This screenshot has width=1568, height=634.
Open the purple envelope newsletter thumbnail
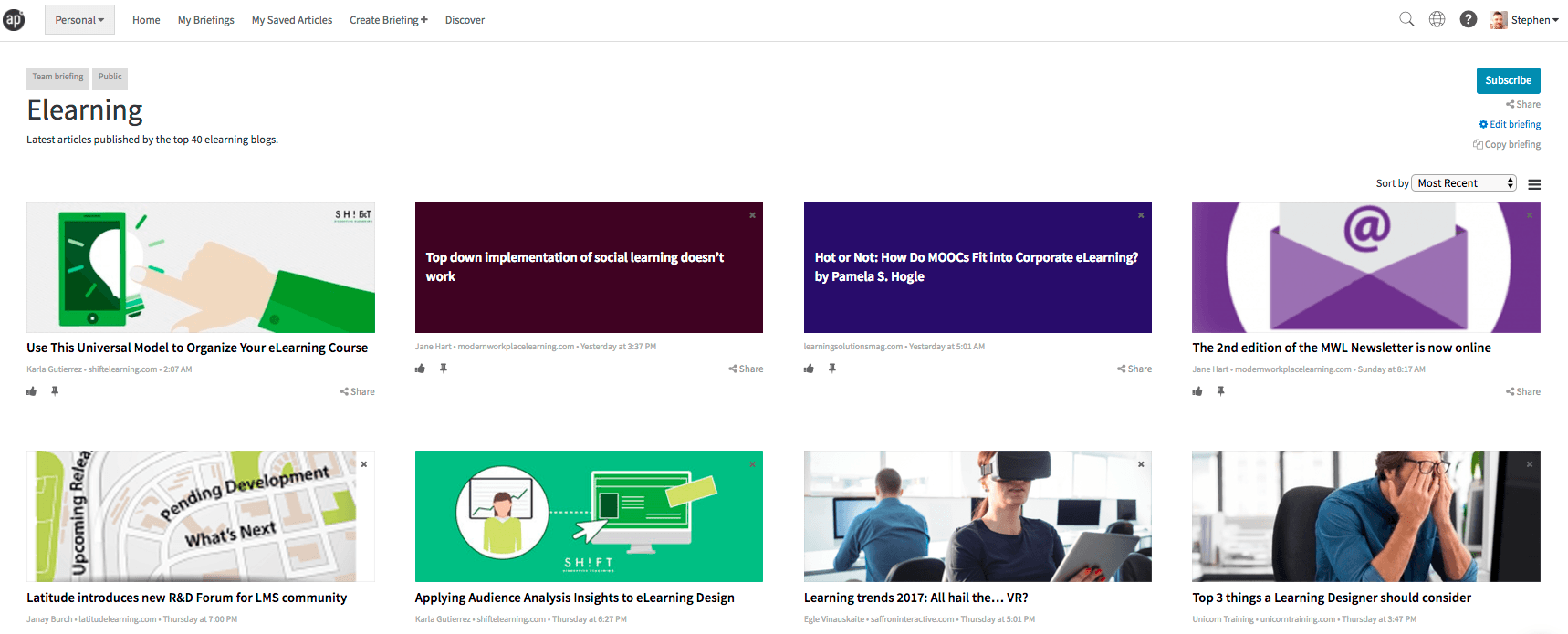pyautogui.click(x=1366, y=267)
